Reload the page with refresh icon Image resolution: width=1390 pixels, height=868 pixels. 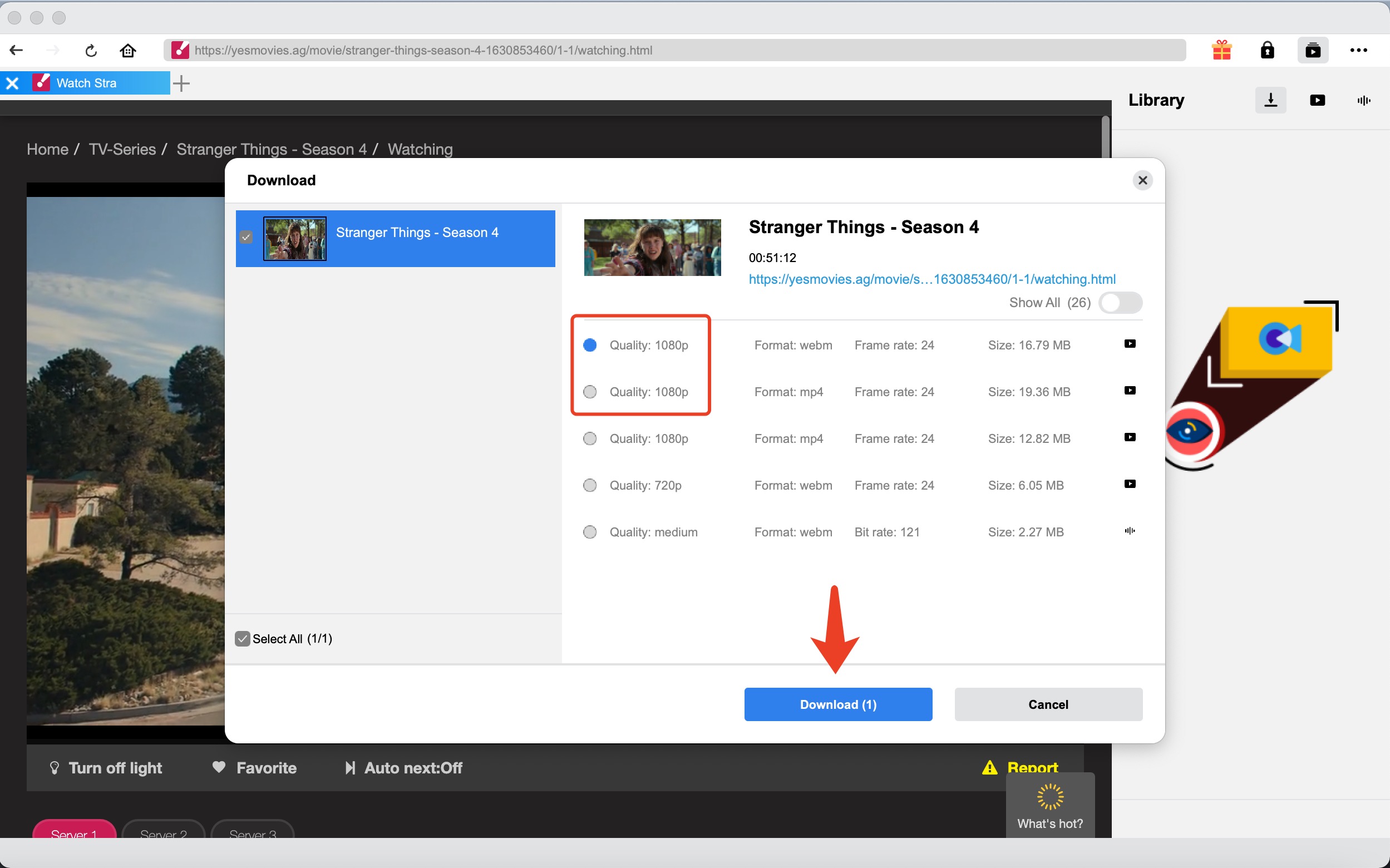pos(91,51)
